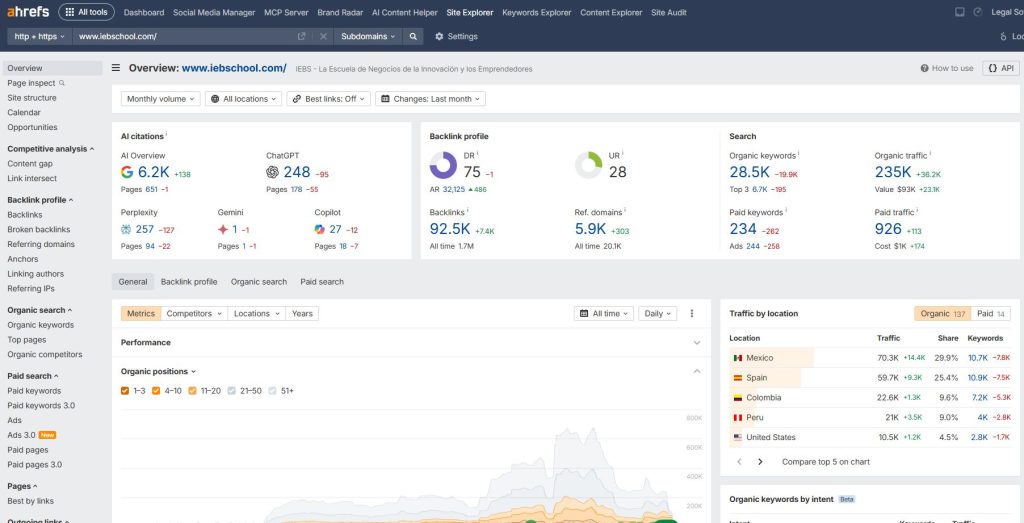The image size is (1024, 523).
Task: Open the three-dot options menu above chart
Action: tap(691, 313)
